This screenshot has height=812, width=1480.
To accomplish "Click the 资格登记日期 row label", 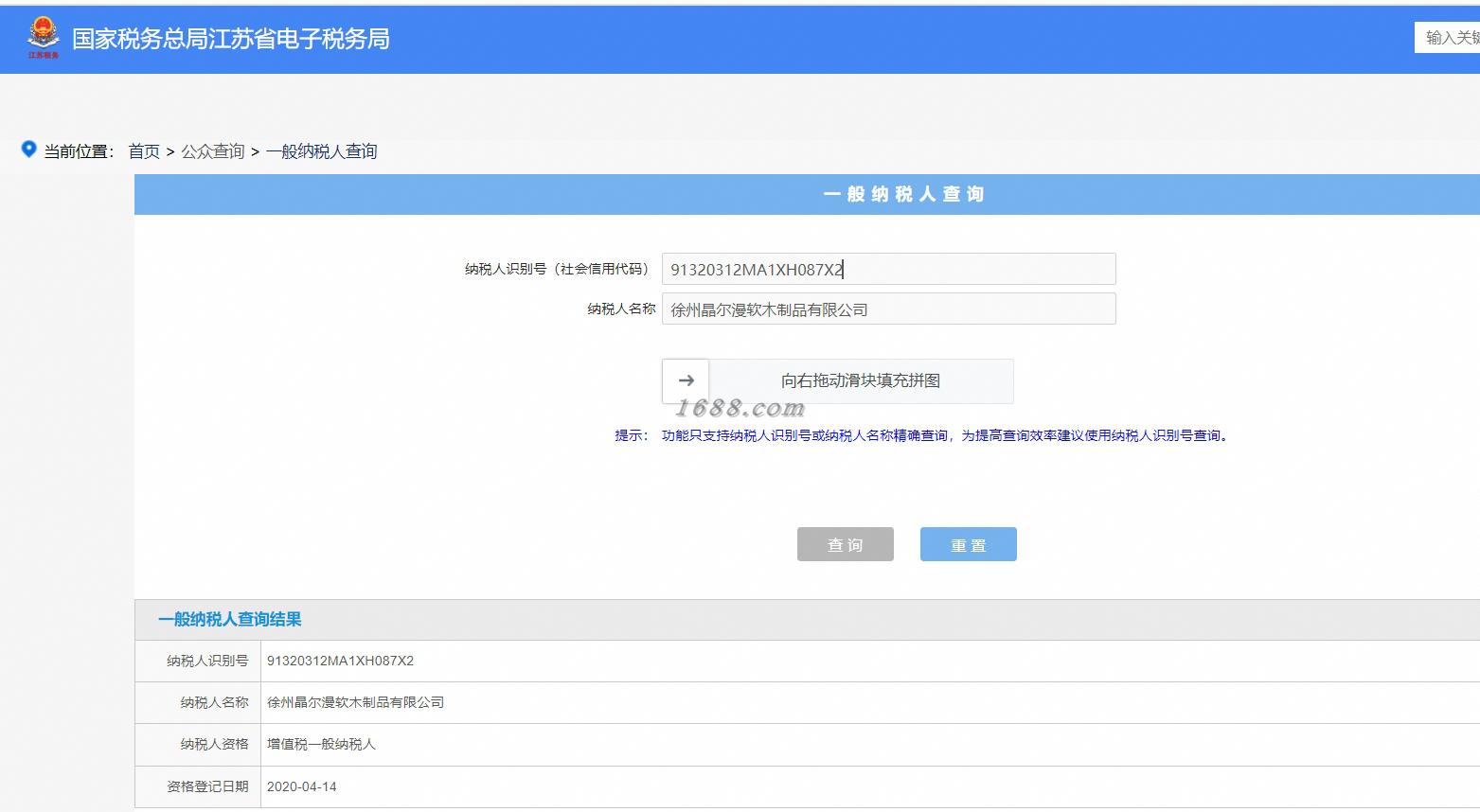I will [208, 786].
